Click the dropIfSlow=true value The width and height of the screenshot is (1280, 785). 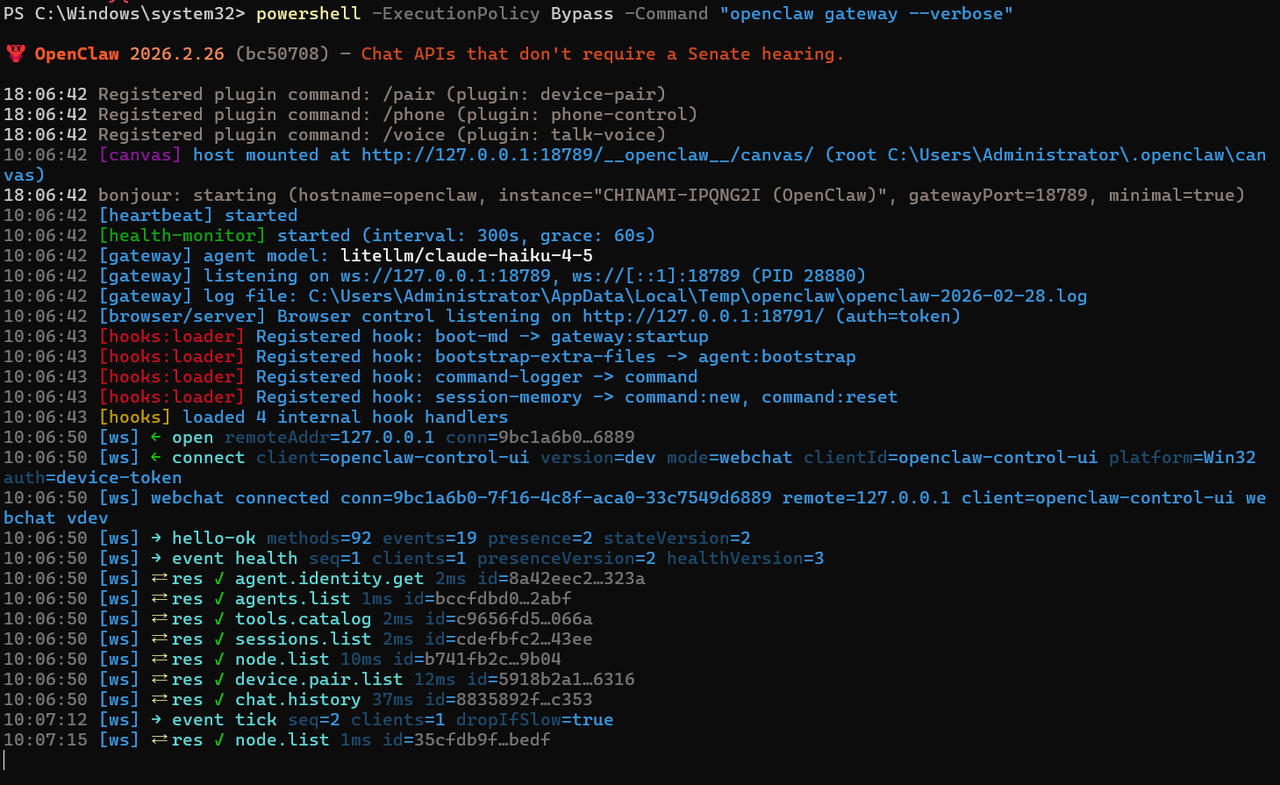pos(535,719)
